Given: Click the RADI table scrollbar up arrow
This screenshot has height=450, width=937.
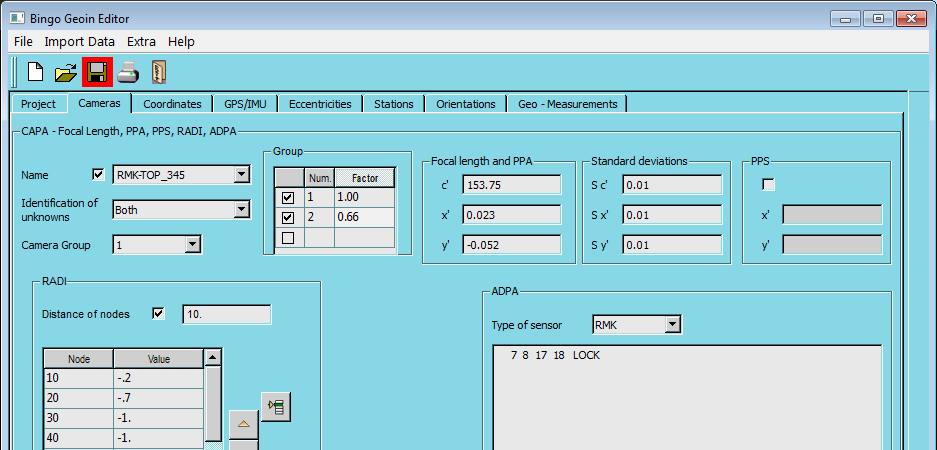Looking at the screenshot, I should pos(213,358).
